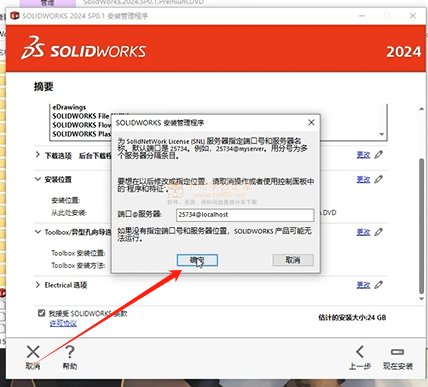
Task: Click pencil icon in Electrical 选项 row
Action: 378,285
